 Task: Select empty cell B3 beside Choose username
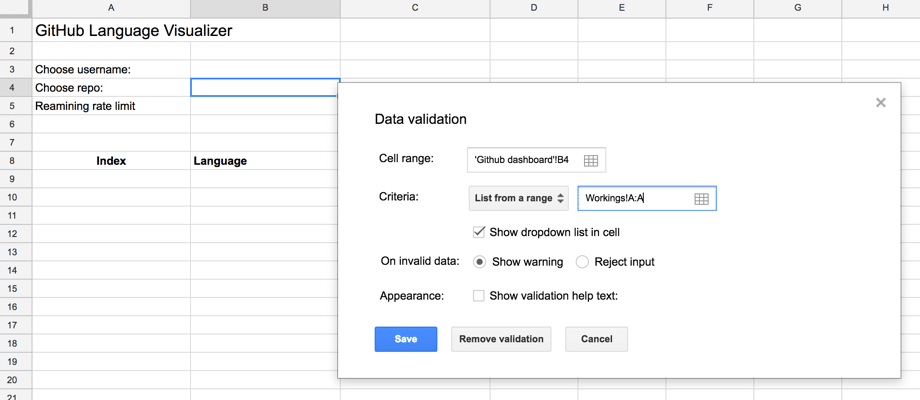[x=265, y=69]
